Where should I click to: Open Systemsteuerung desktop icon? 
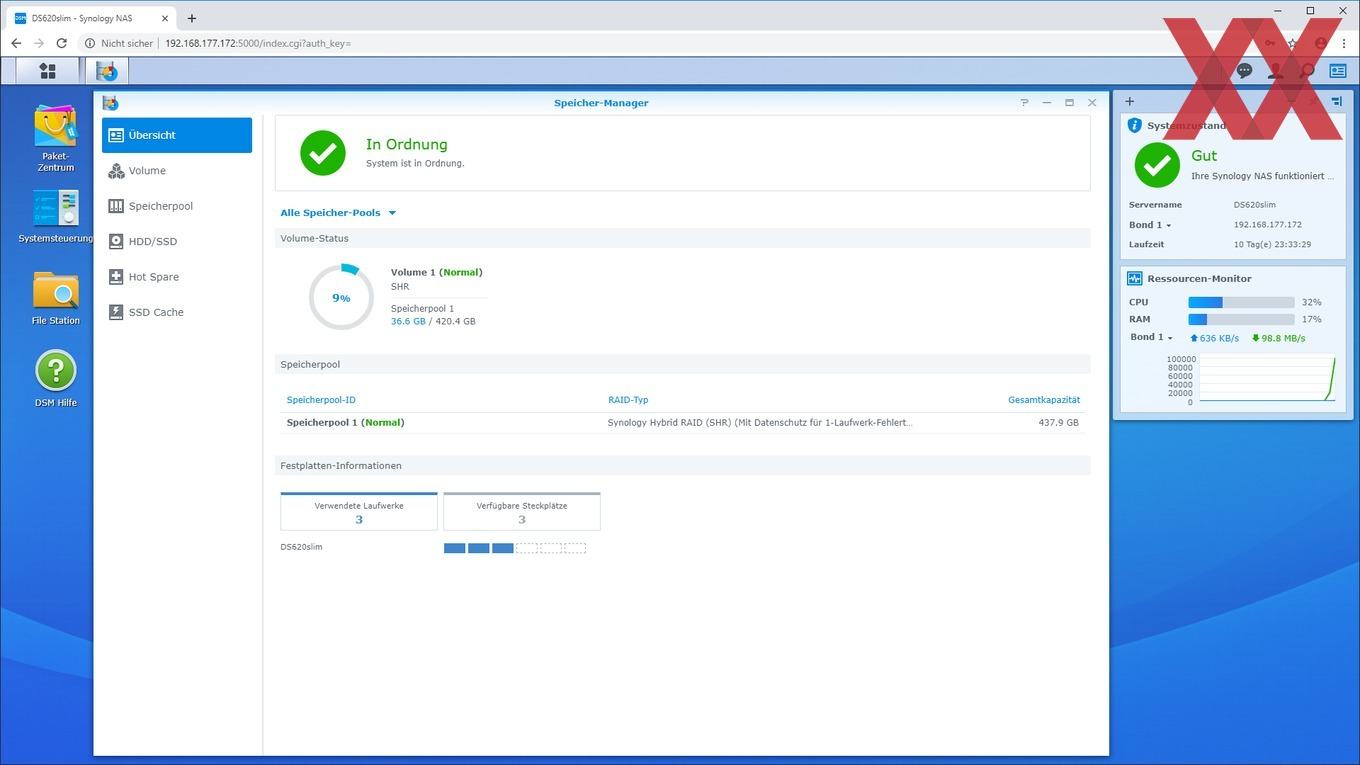coord(56,217)
